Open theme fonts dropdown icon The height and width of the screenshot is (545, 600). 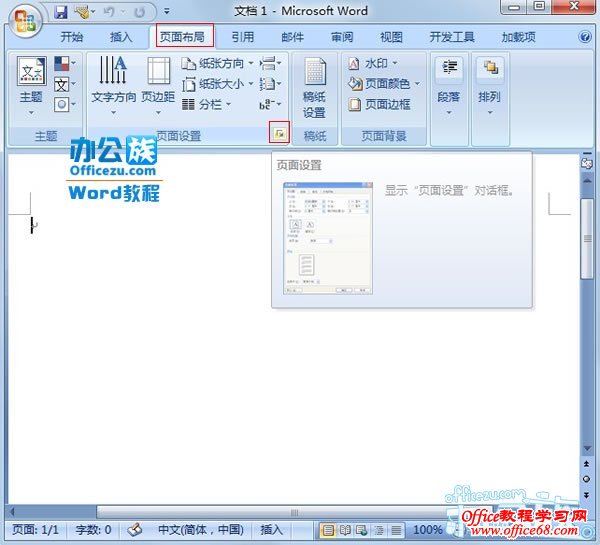coord(64,84)
